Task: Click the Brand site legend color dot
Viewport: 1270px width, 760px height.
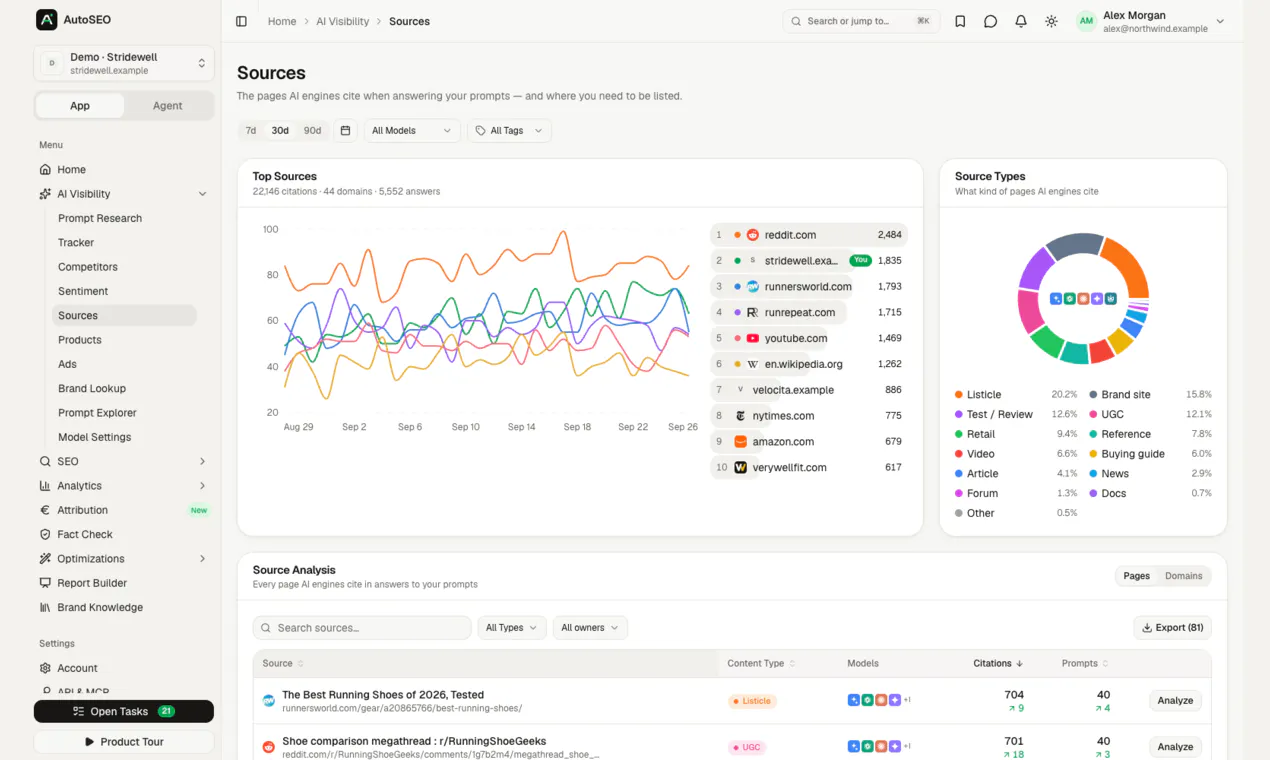Action: 1093,395
